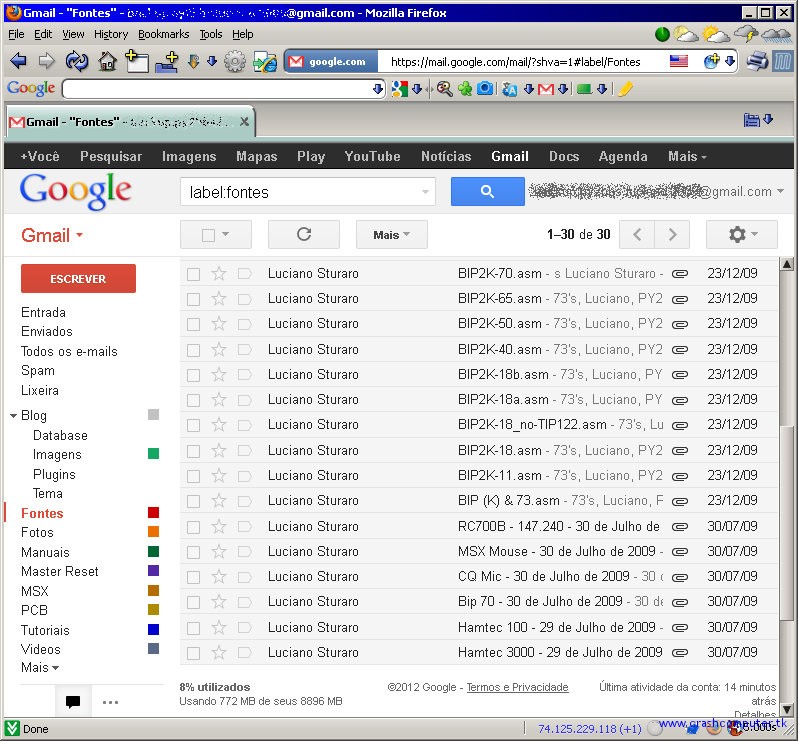798x741 pixels.
Task: Click the green circle status icon near weather
Action: (x=662, y=35)
